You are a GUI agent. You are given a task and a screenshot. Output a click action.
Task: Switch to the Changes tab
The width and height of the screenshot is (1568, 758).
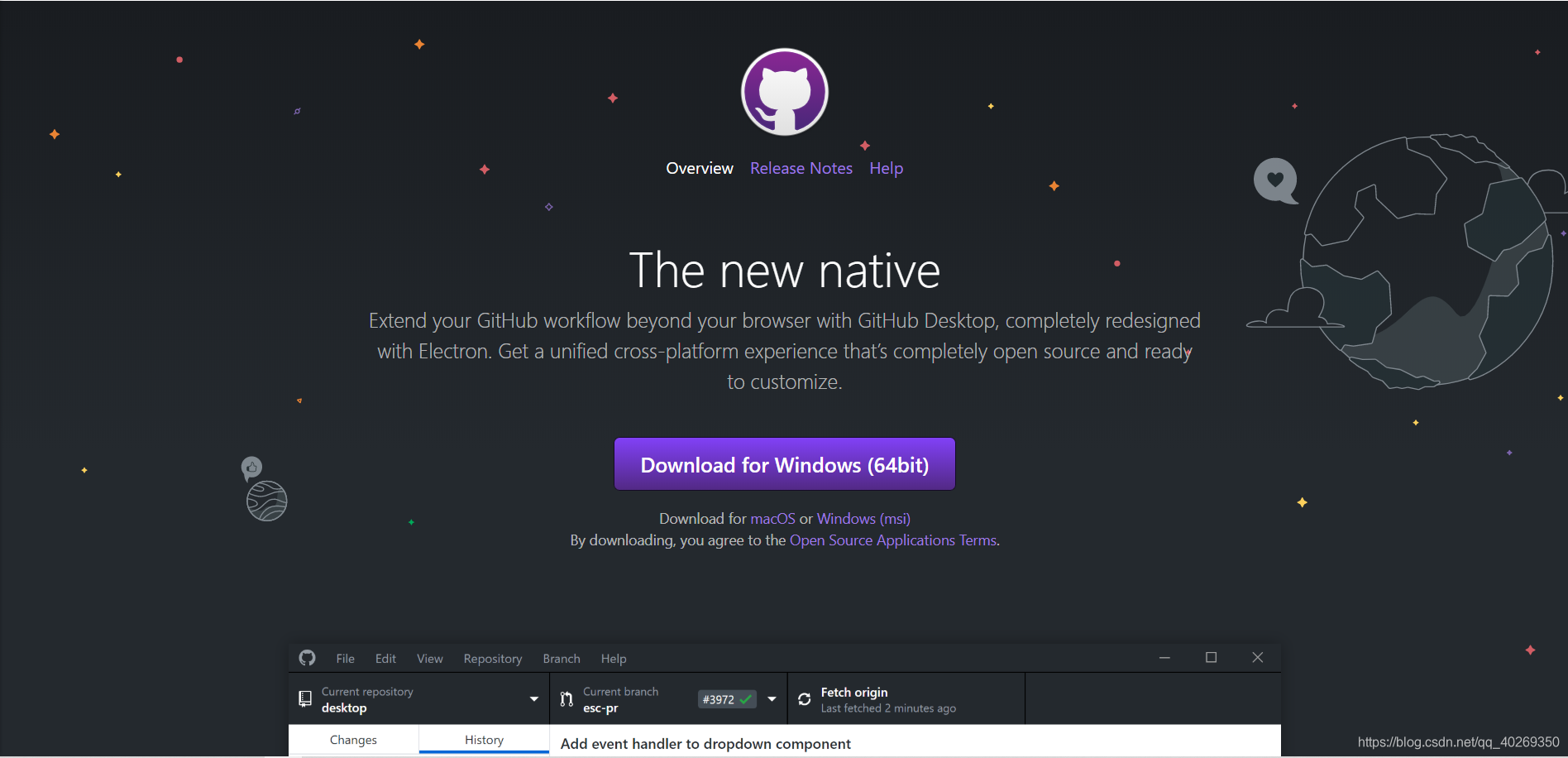tap(353, 740)
